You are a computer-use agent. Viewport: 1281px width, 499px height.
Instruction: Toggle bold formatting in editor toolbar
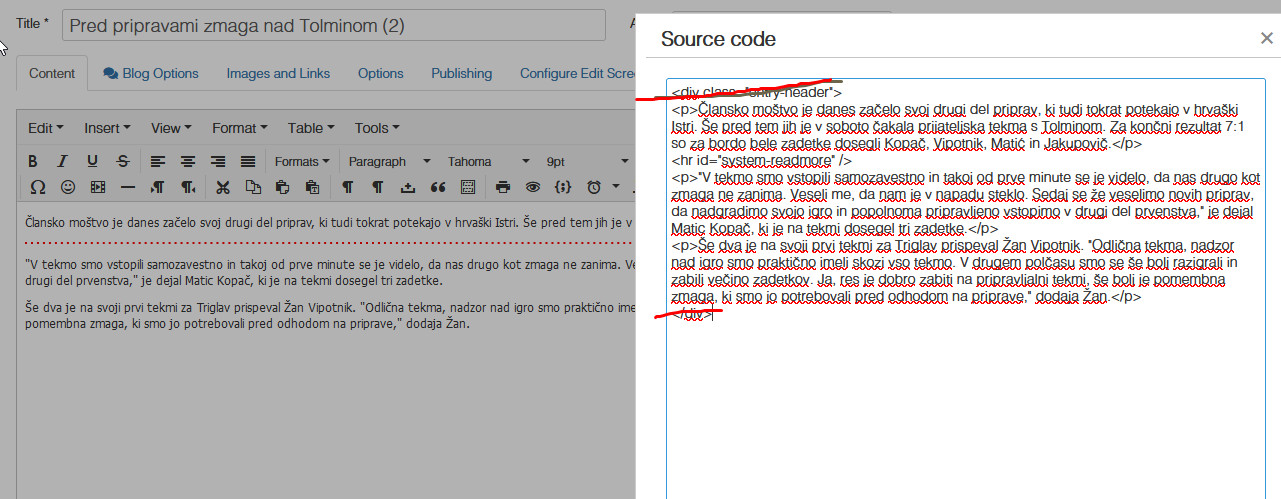33,161
